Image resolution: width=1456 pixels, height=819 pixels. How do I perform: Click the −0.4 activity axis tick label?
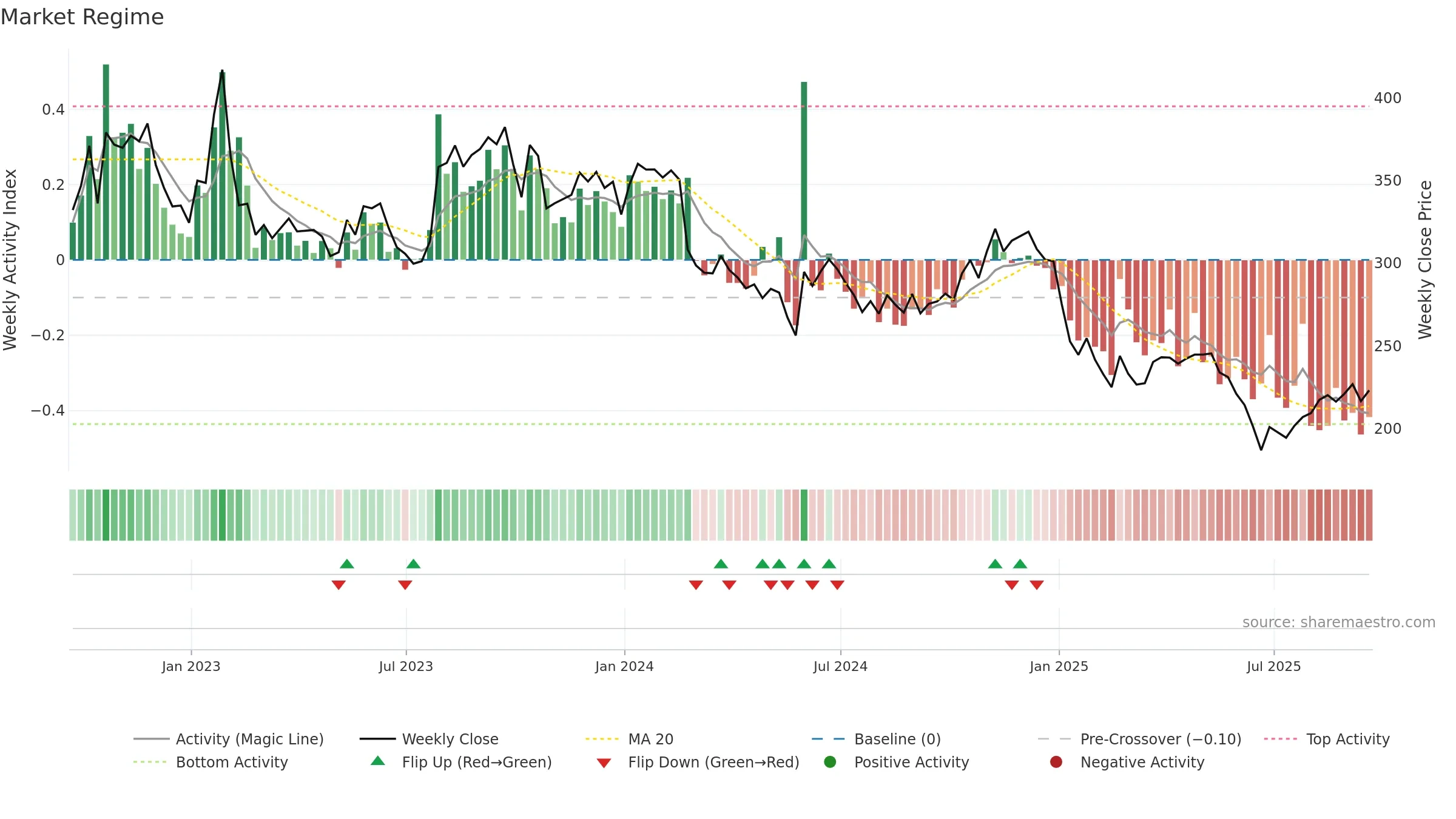click(48, 411)
